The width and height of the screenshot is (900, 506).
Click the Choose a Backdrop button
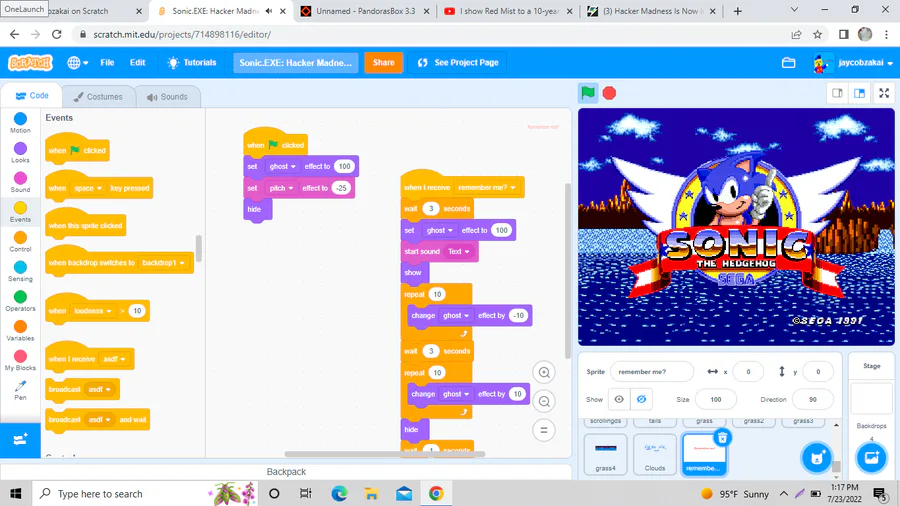871,457
